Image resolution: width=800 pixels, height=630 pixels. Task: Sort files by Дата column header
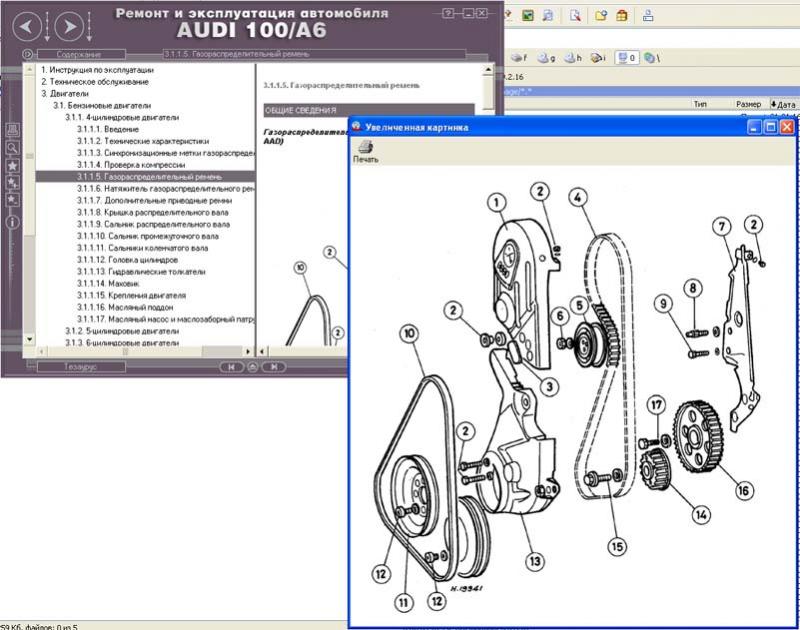tap(784, 104)
